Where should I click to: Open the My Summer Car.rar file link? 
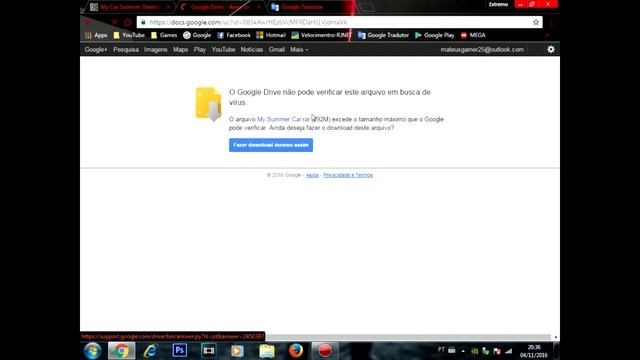(x=283, y=119)
